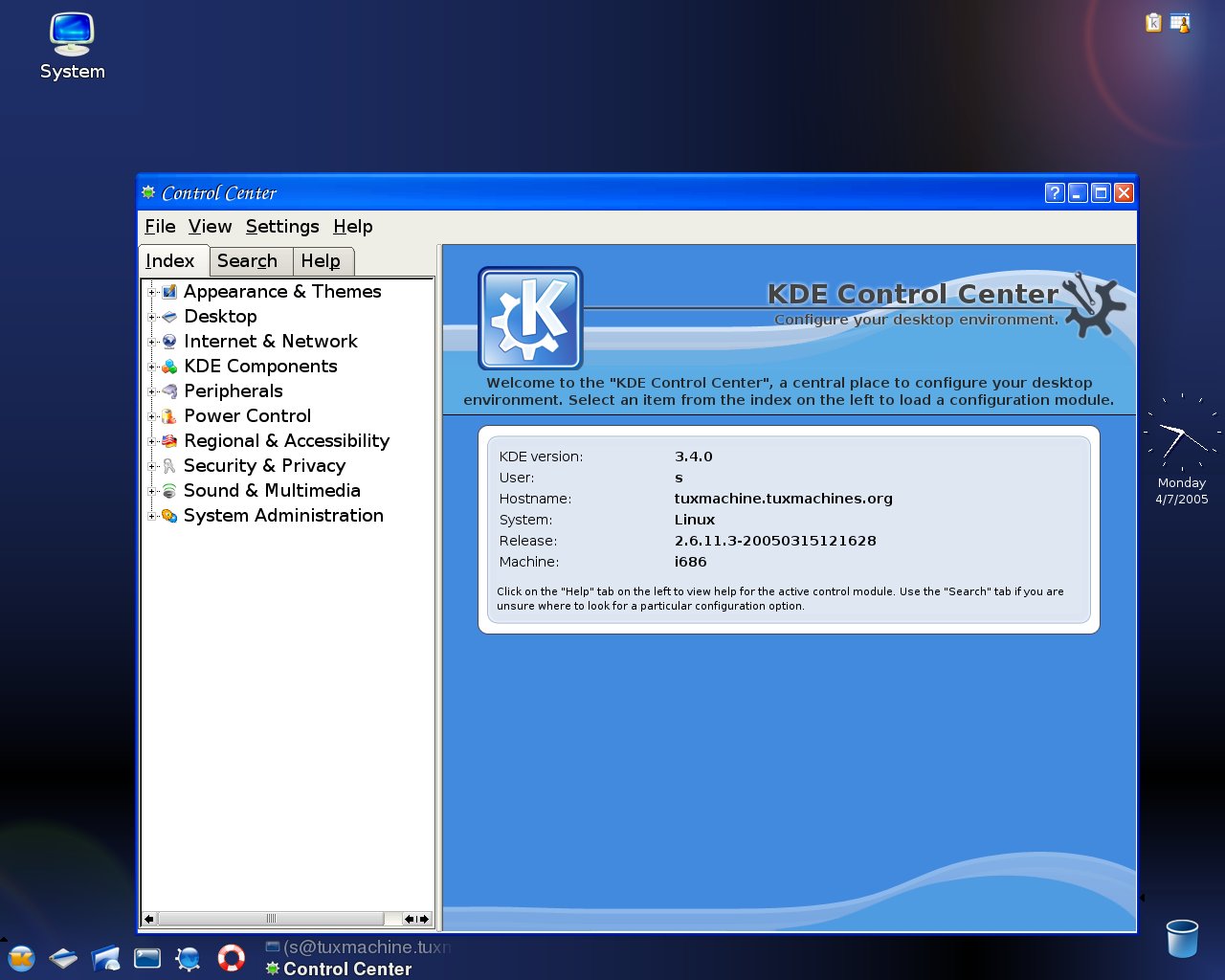Image resolution: width=1225 pixels, height=980 pixels.
Task: Expand the Peripherals tree node
Action: [x=151, y=391]
